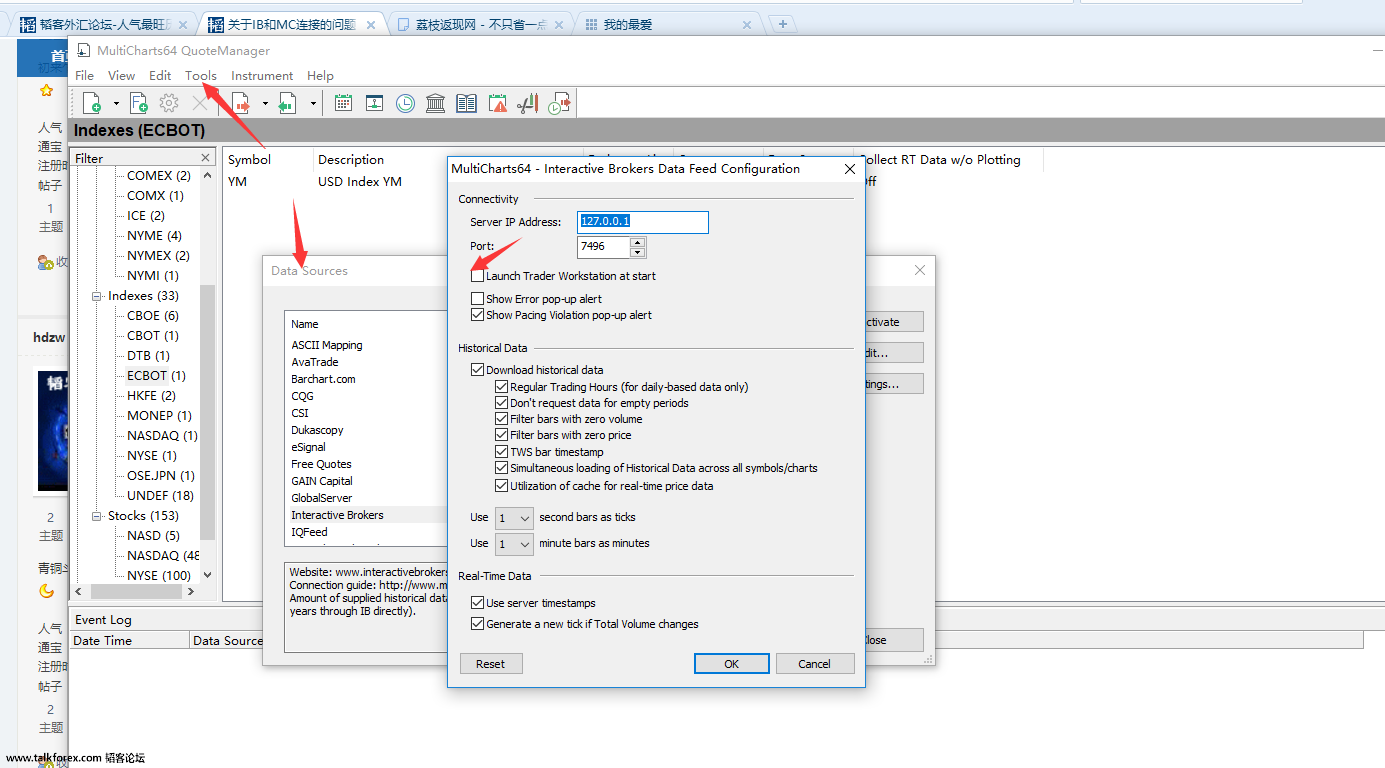Open the Help menu
The image size is (1385, 768).
pyautogui.click(x=320, y=76)
